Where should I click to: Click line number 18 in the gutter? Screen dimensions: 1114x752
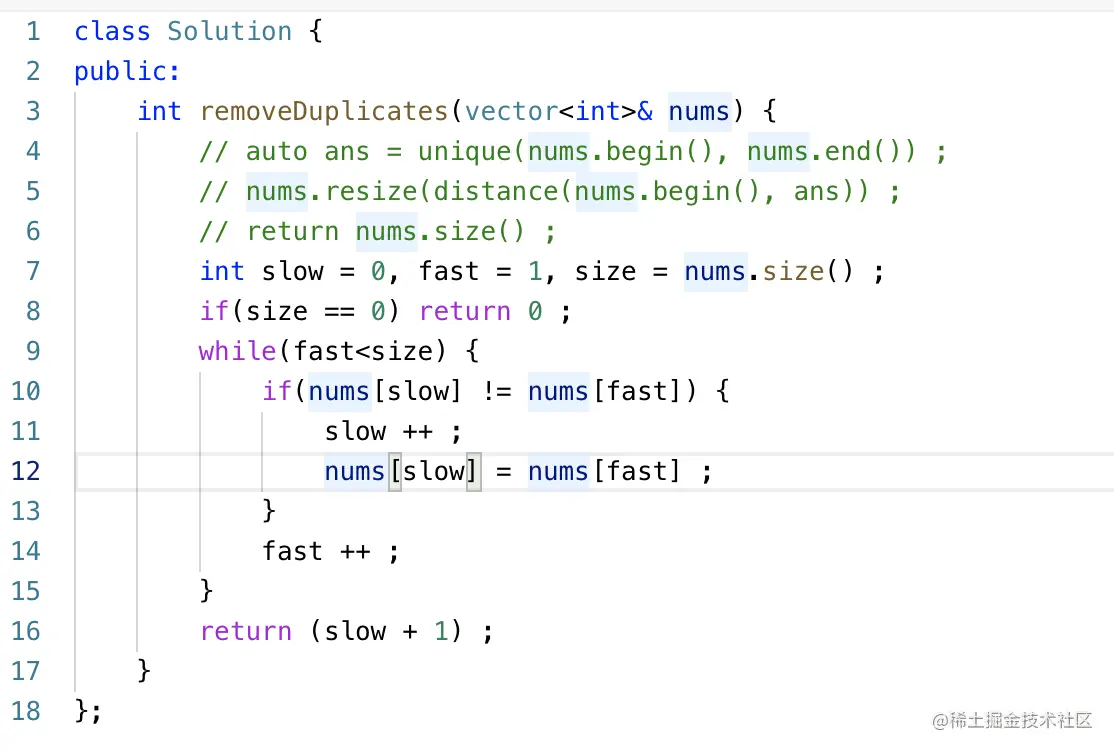click(26, 710)
